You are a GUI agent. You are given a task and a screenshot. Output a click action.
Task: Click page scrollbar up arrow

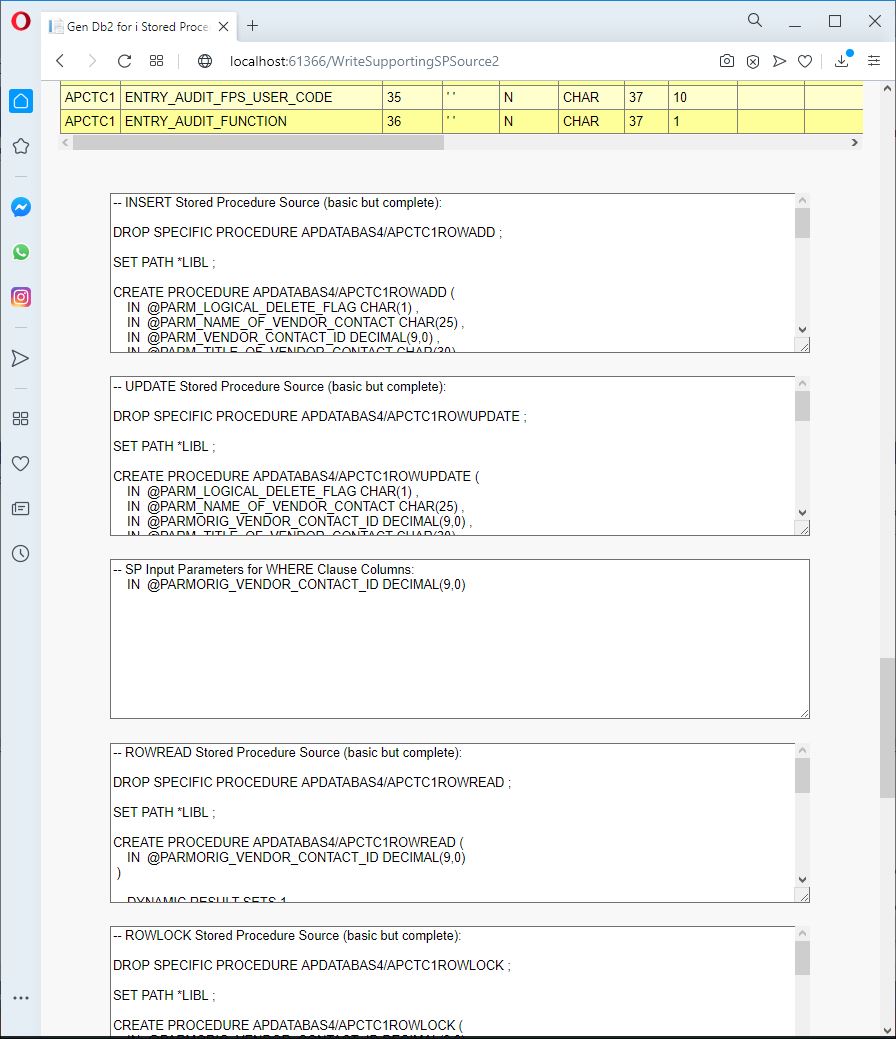887,88
